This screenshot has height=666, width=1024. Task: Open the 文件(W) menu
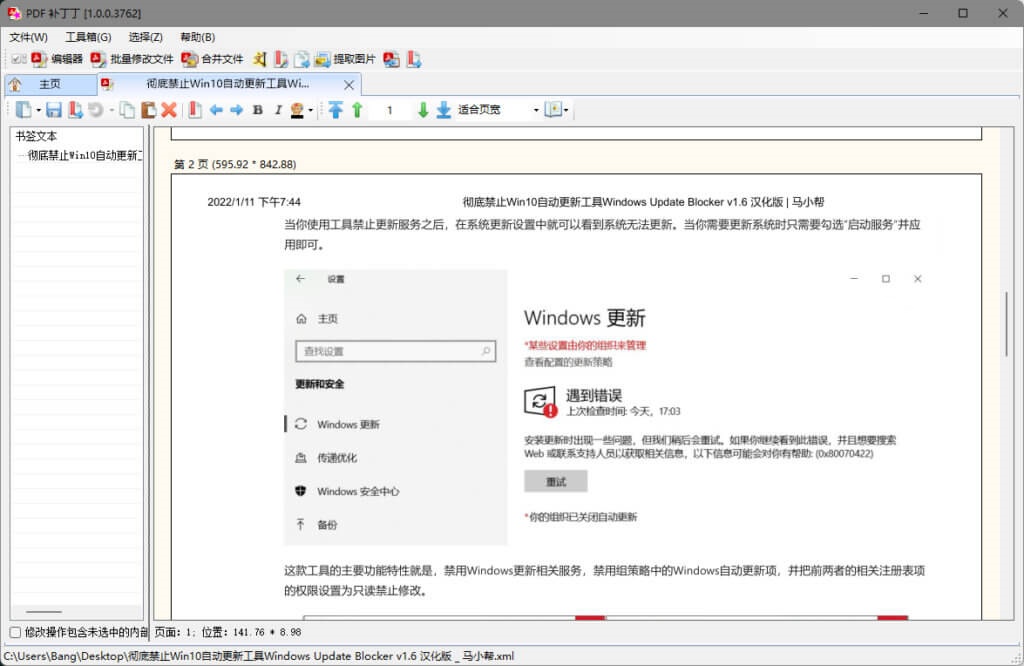pyautogui.click(x=29, y=37)
